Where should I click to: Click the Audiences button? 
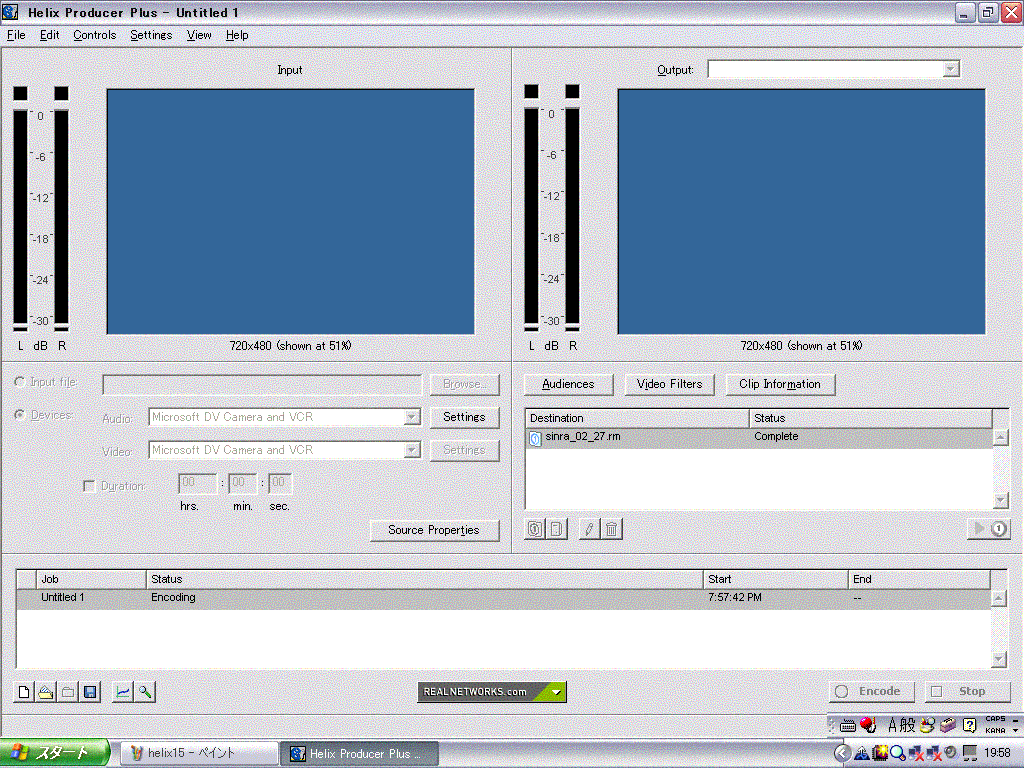click(x=568, y=384)
